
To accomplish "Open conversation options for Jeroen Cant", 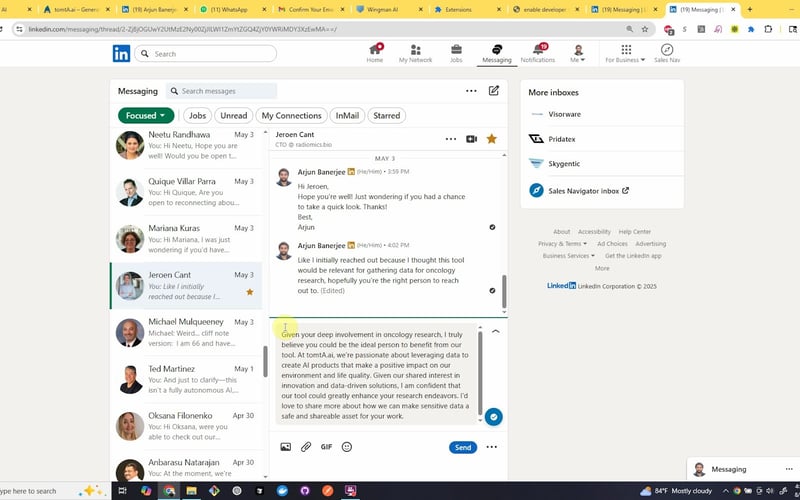I will [x=451, y=139].
